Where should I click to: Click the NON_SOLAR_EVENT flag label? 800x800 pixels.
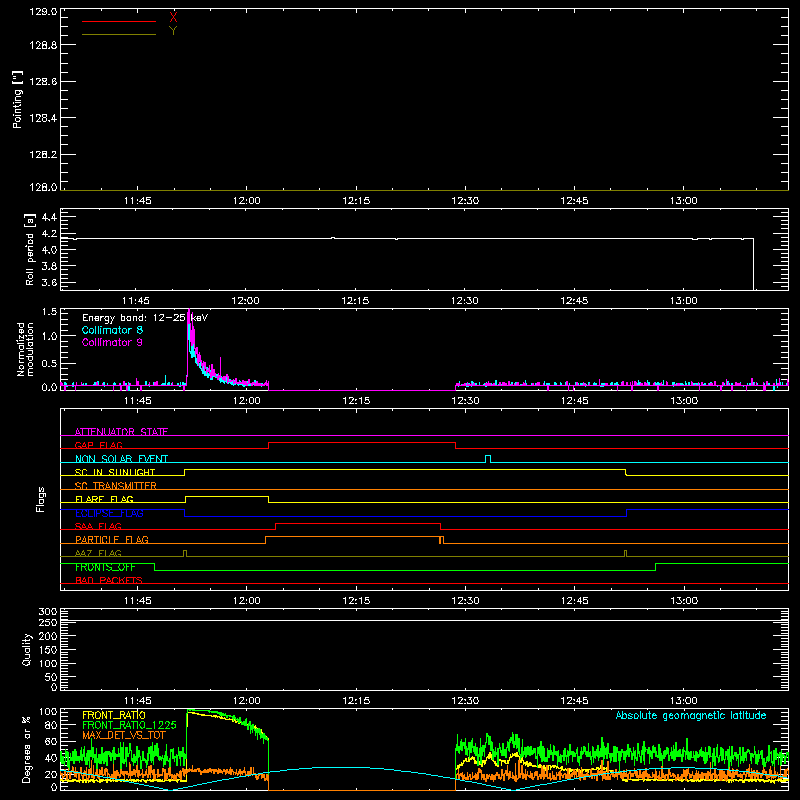[x=121, y=459]
